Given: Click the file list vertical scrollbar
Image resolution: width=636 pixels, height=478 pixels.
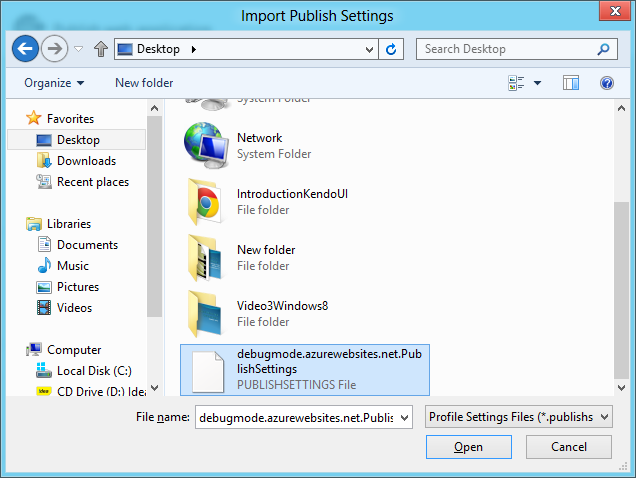Looking at the screenshot, I should coord(622,290).
